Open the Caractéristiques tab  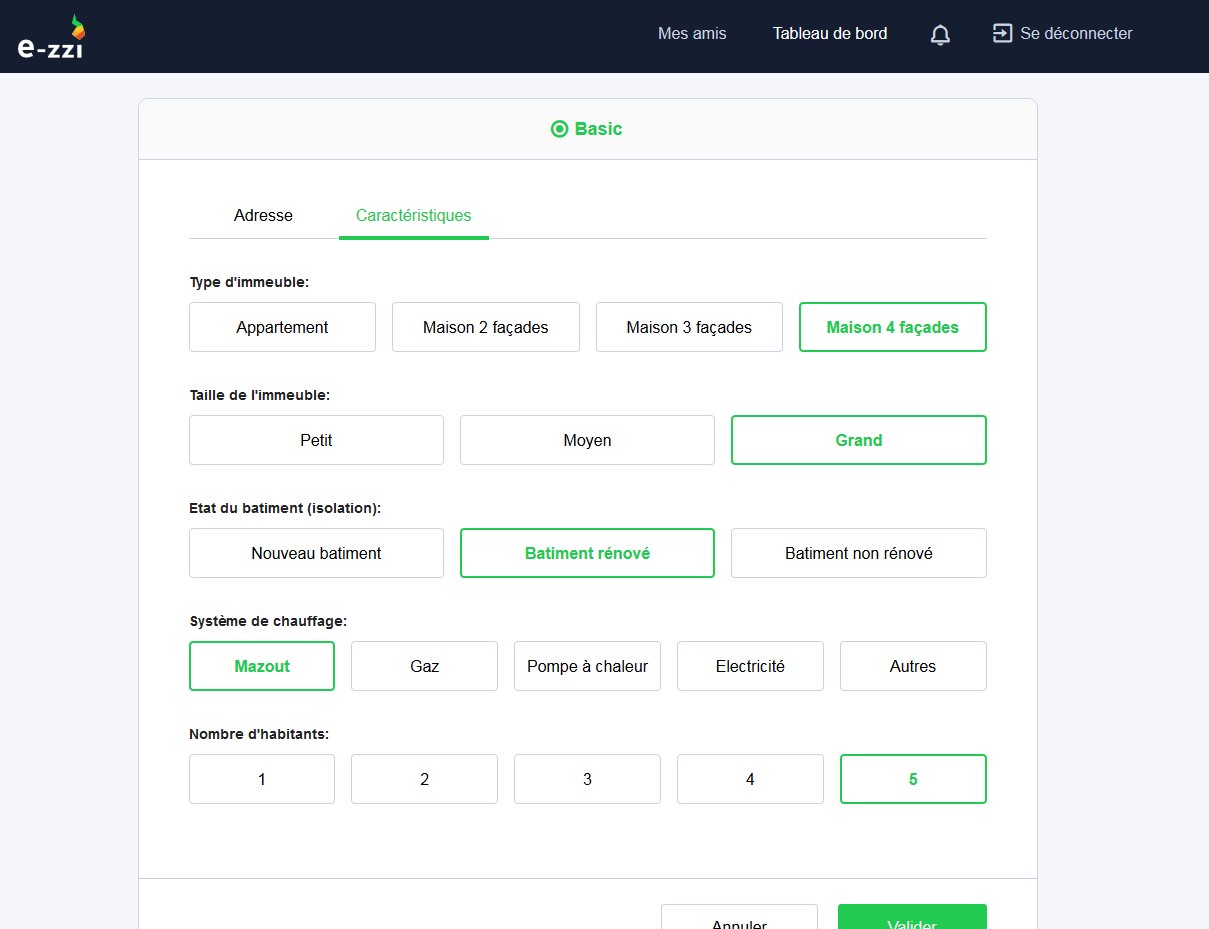click(x=413, y=215)
